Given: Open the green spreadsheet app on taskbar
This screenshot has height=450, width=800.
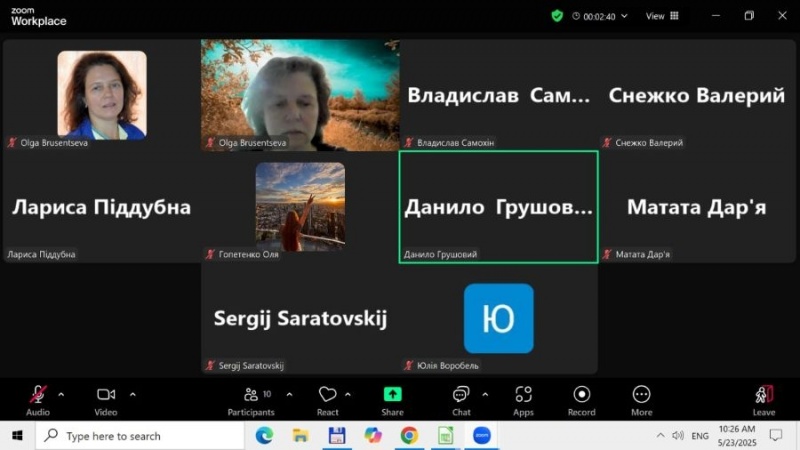Looking at the screenshot, I should point(445,436).
